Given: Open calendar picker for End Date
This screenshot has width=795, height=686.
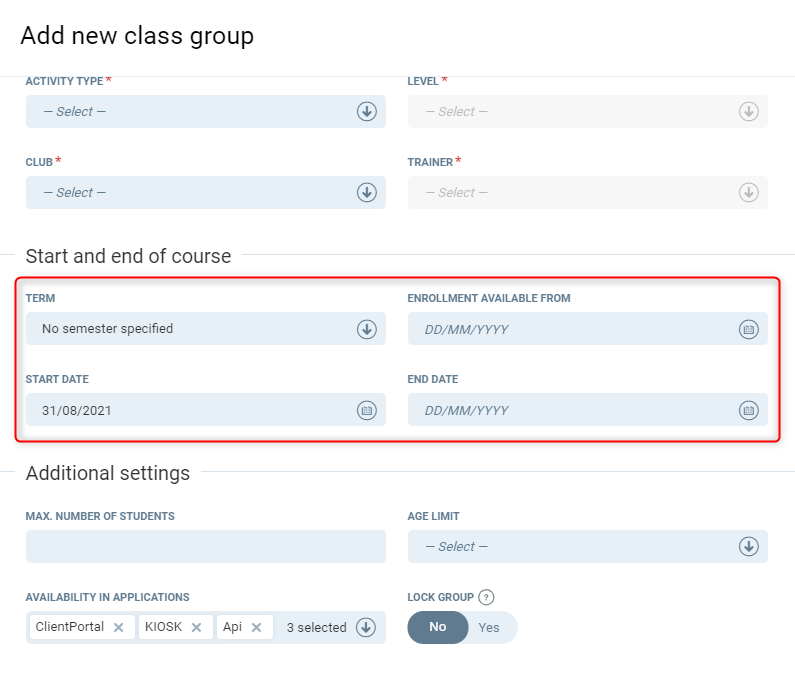Looking at the screenshot, I should click(x=748, y=410).
